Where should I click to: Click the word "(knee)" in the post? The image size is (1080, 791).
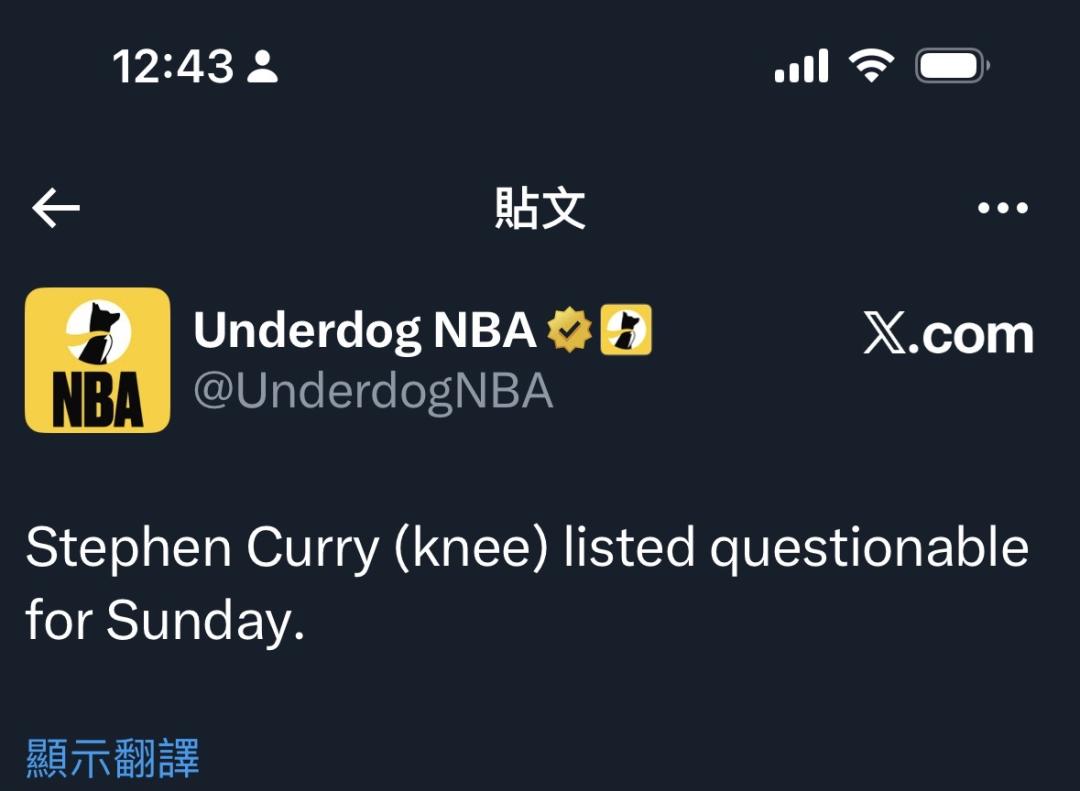pyautogui.click(x=471, y=548)
